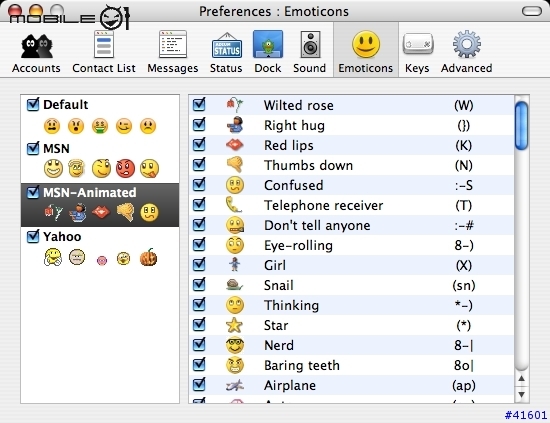Click the Right hug emoticon image
The height and width of the screenshot is (423, 550).
tap(235, 125)
